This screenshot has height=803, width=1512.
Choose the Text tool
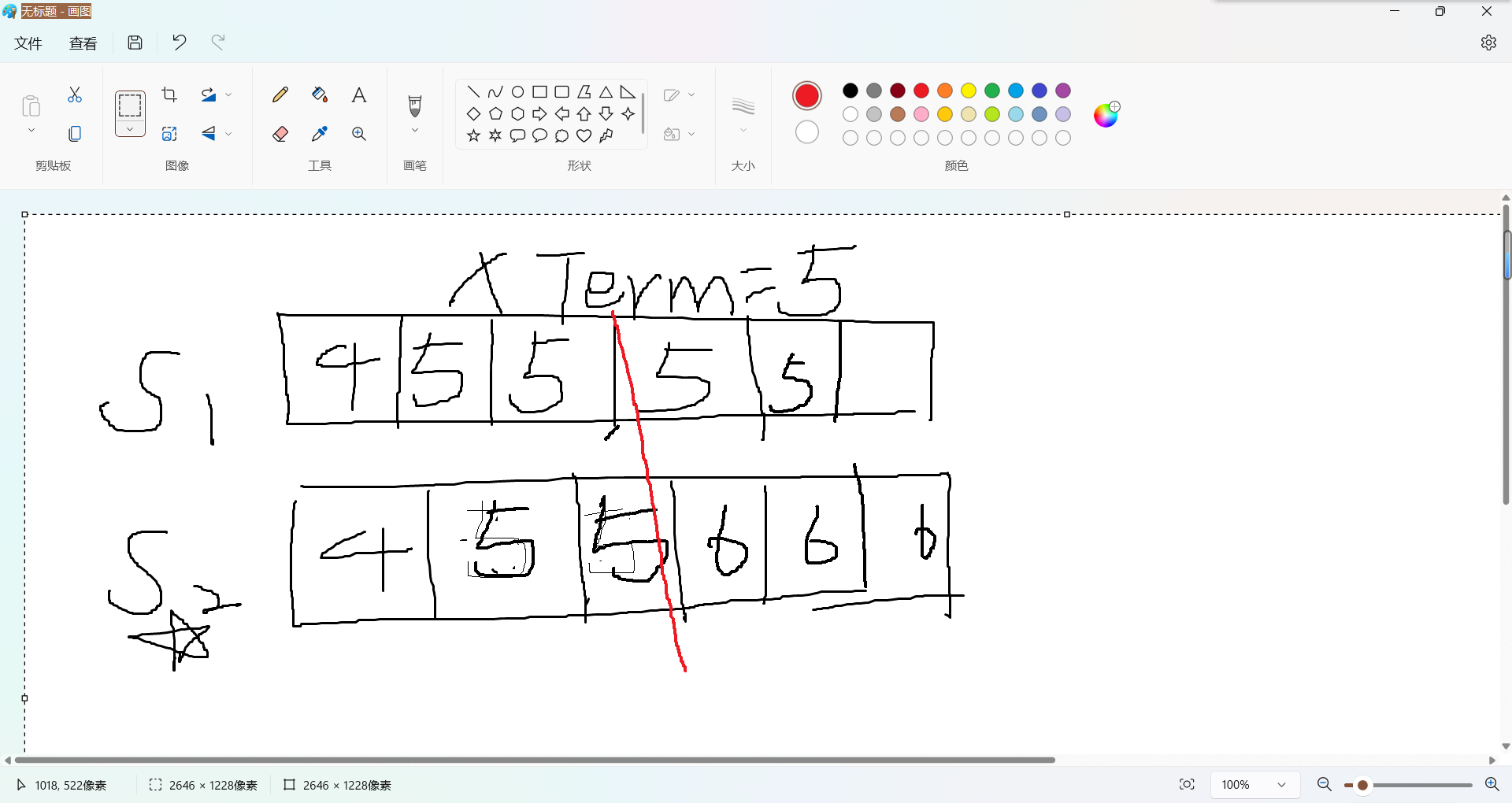click(359, 95)
